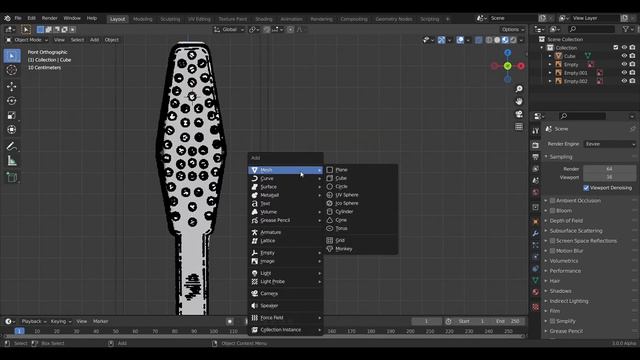The width and height of the screenshot is (640, 360).
Task: Open the Options dropdown
Action: 513,29
